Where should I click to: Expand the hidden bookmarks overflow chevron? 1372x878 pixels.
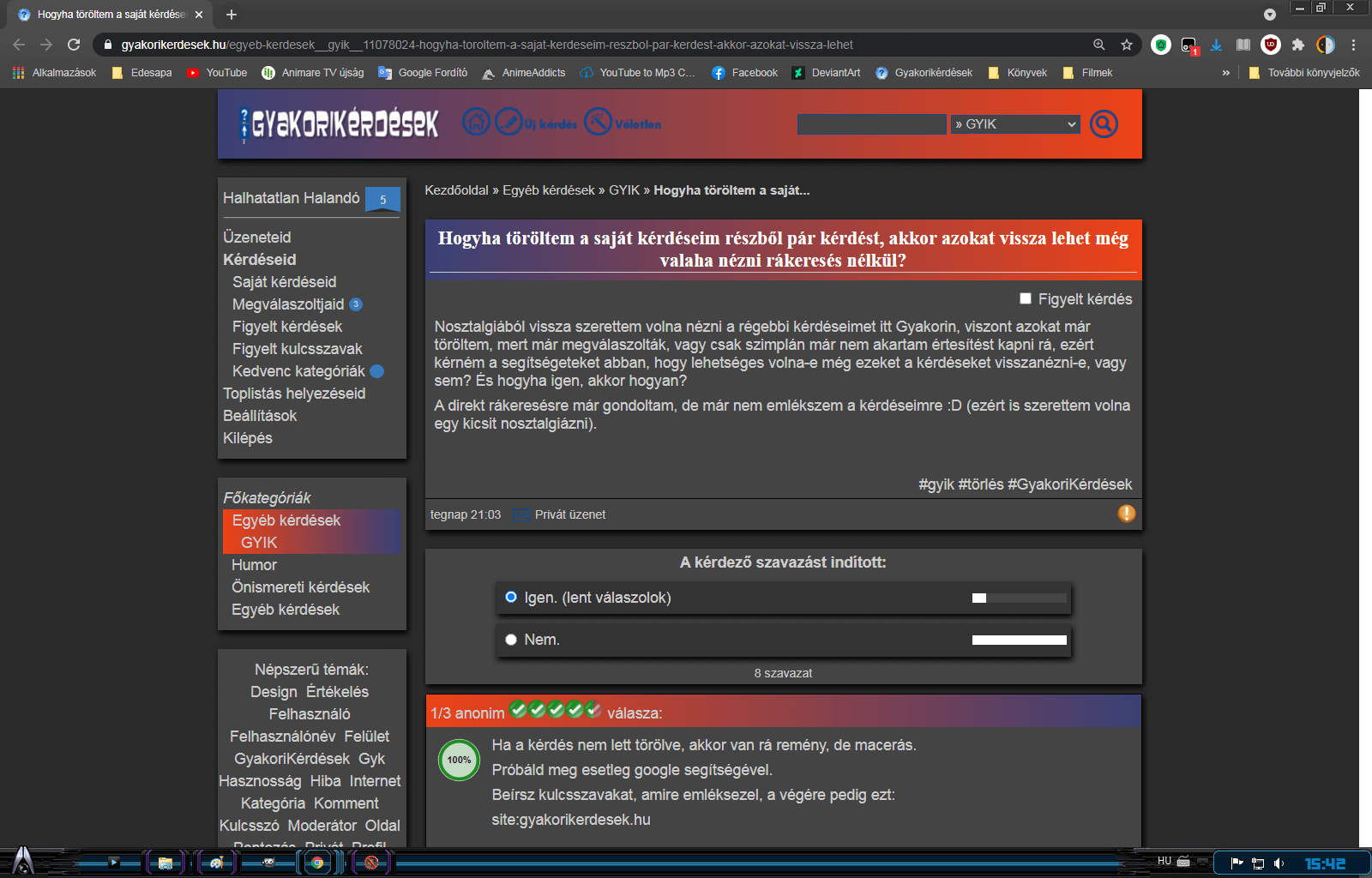pyautogui.click(x=1225, y=73)
